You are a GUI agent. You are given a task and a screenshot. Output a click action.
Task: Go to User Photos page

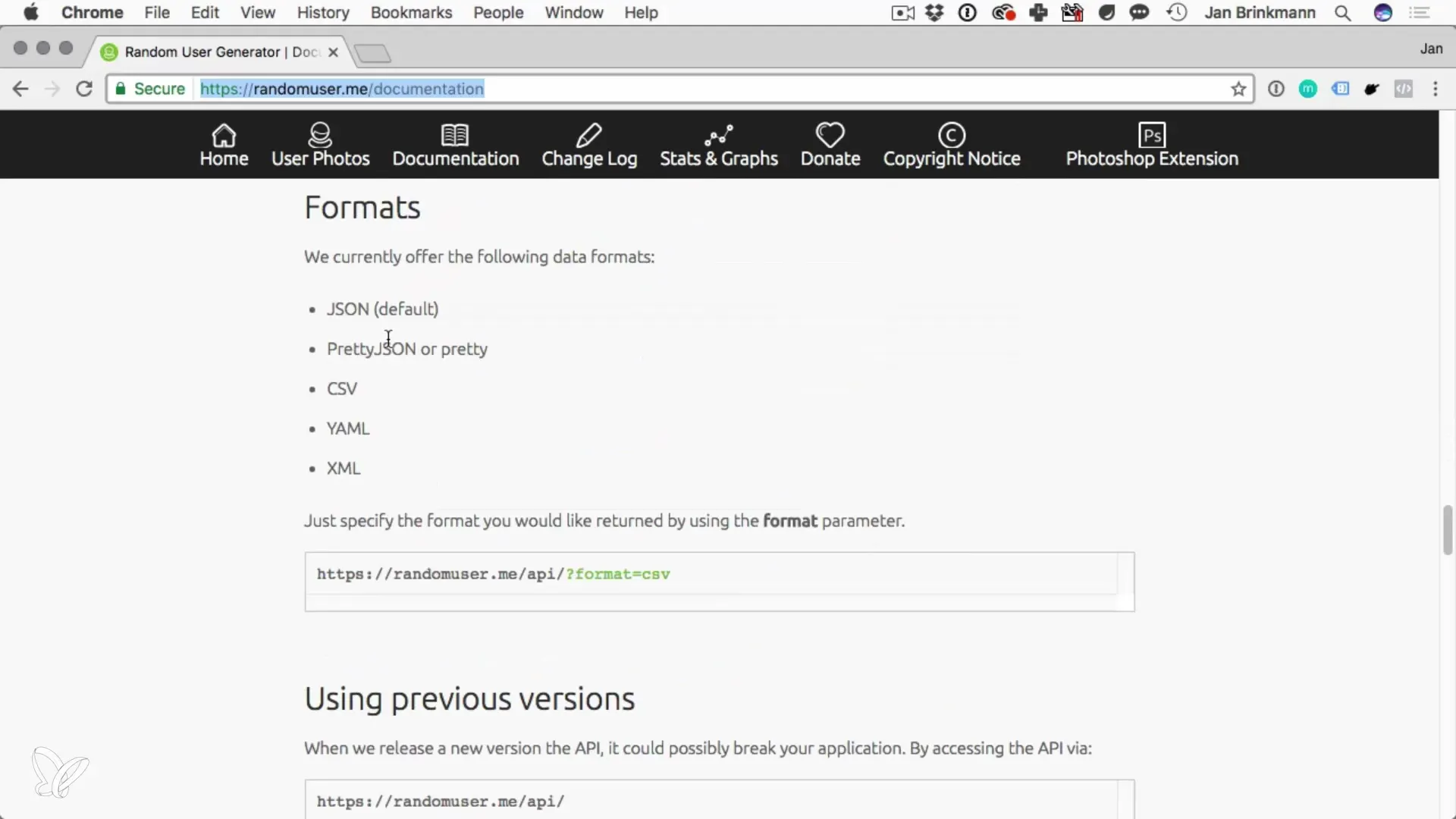(x=320, y=145)
